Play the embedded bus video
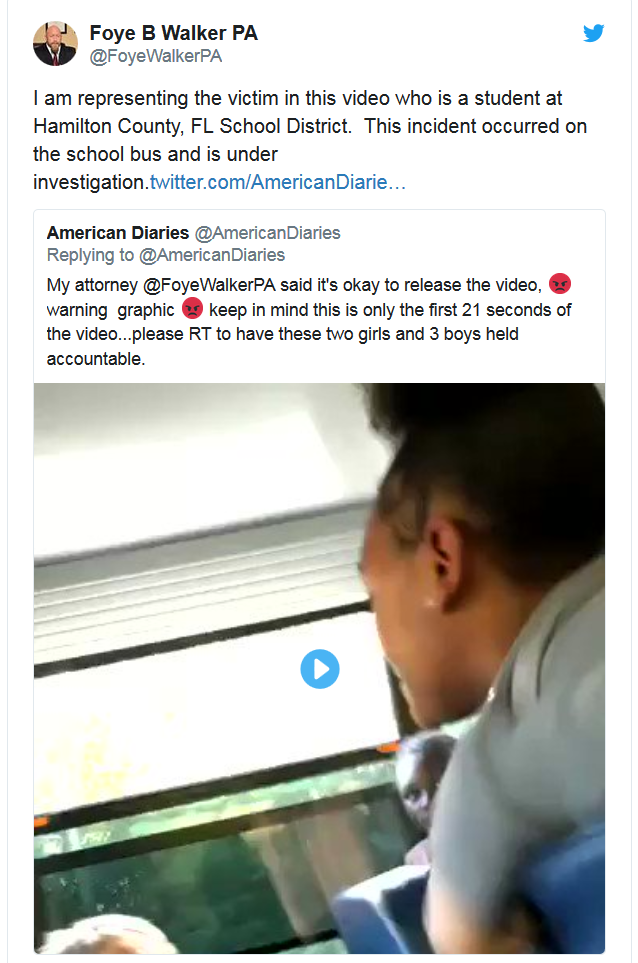Image resolution: width=638 pixels, height=963 pixels. [320, 669]
